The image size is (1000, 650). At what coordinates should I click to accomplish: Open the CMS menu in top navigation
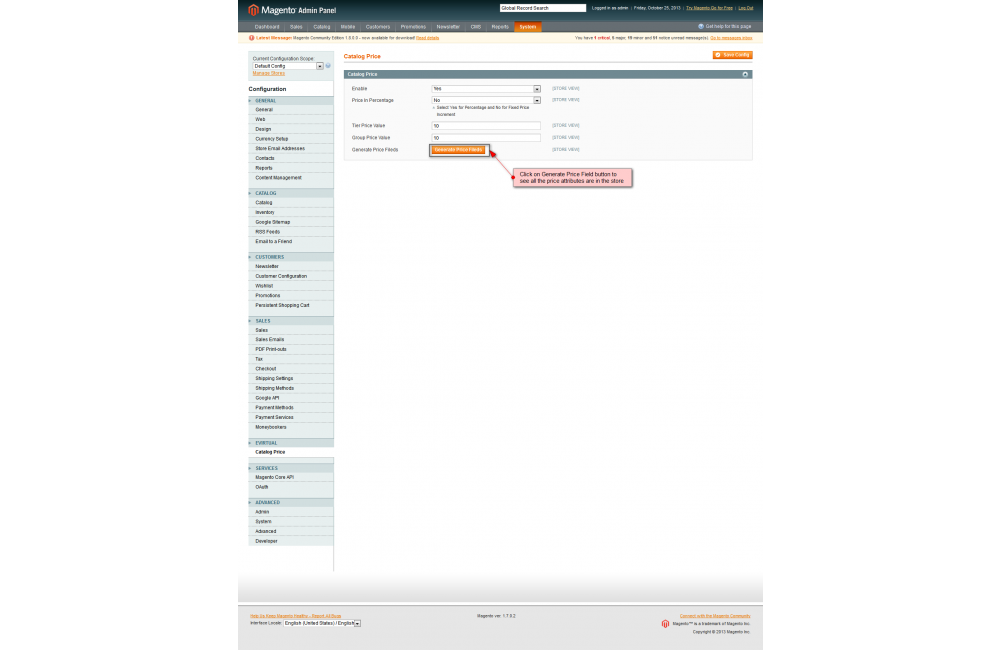pyautogui.click(x=476, y=27)
